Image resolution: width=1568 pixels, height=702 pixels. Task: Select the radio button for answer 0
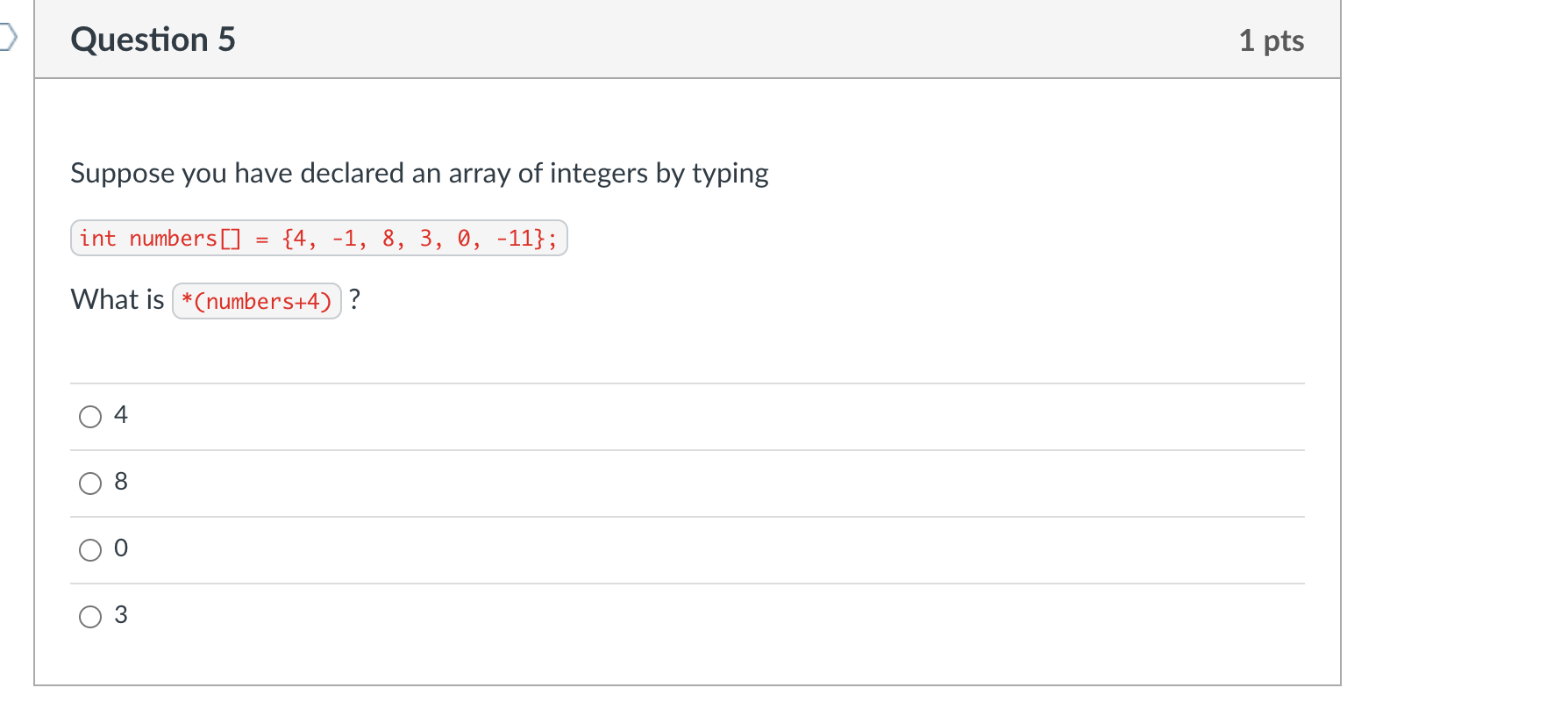(x=89, y=549)
